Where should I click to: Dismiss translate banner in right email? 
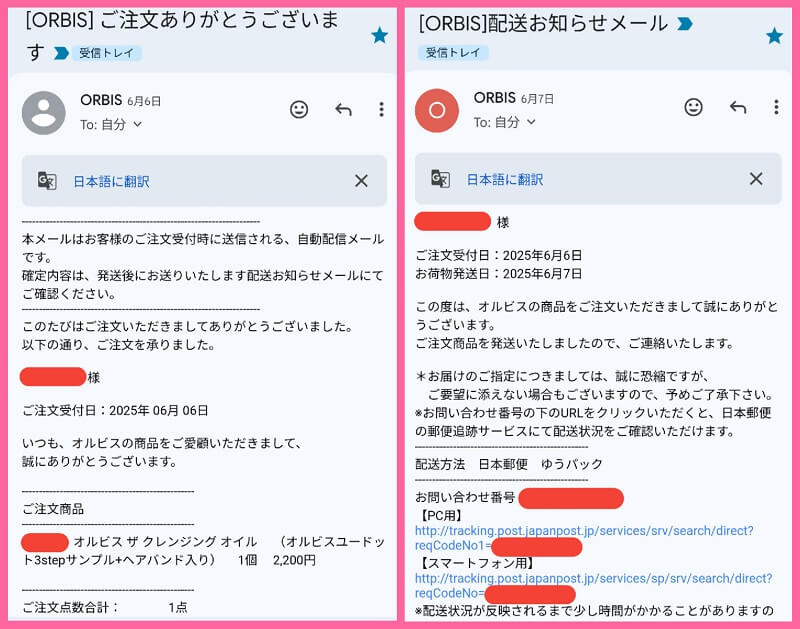coord(756,179)
